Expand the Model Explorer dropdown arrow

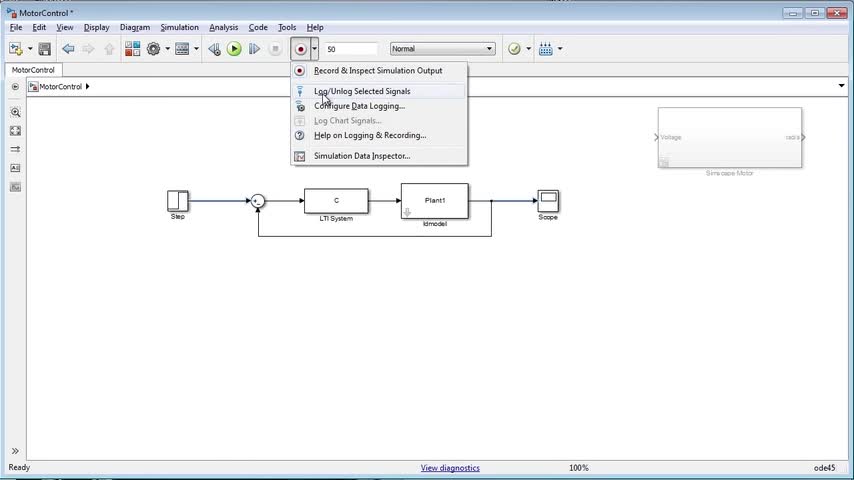196,49
